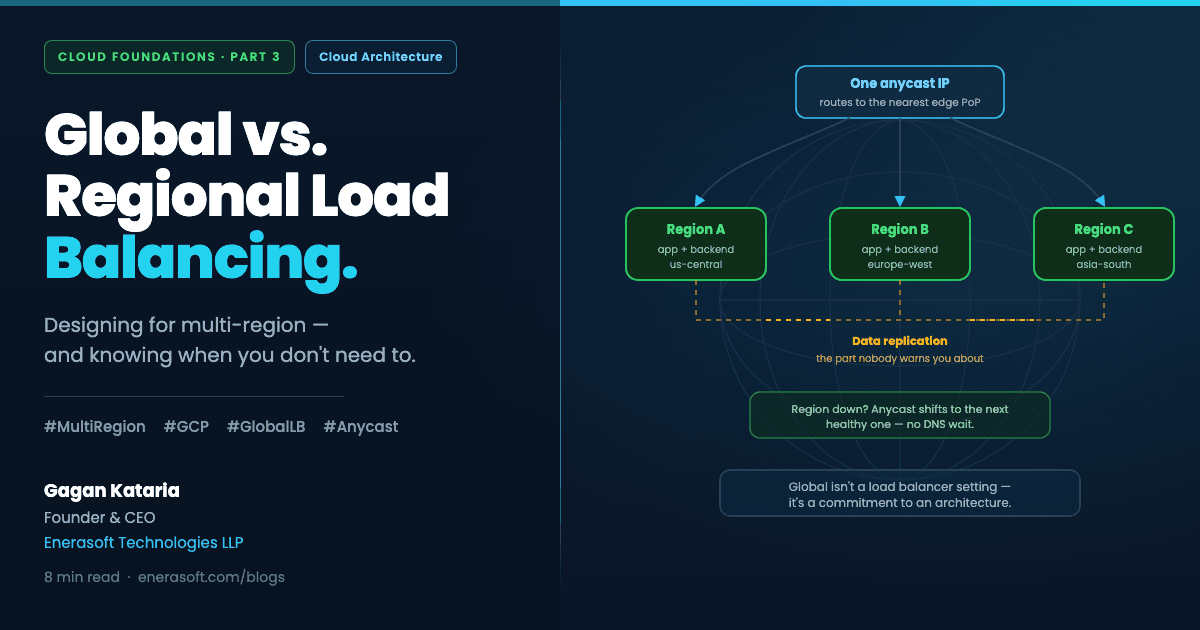This screenshot has width=1200, height=630.
Task: Click the arrowhead pointing to Region C
Action: coord(1100,201)
